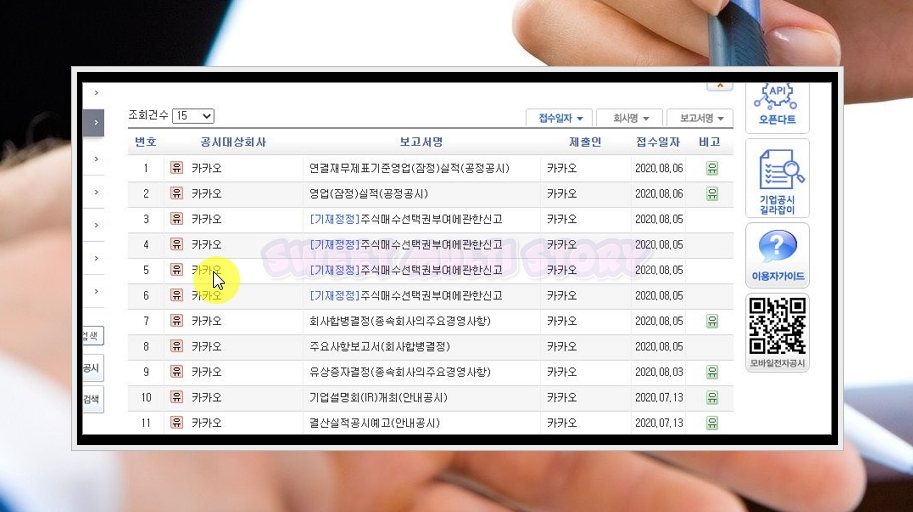913x512 pixels.
Task: Click the red 유 icon in row 5
Action: pyautogui.click(x=176, y=270)
